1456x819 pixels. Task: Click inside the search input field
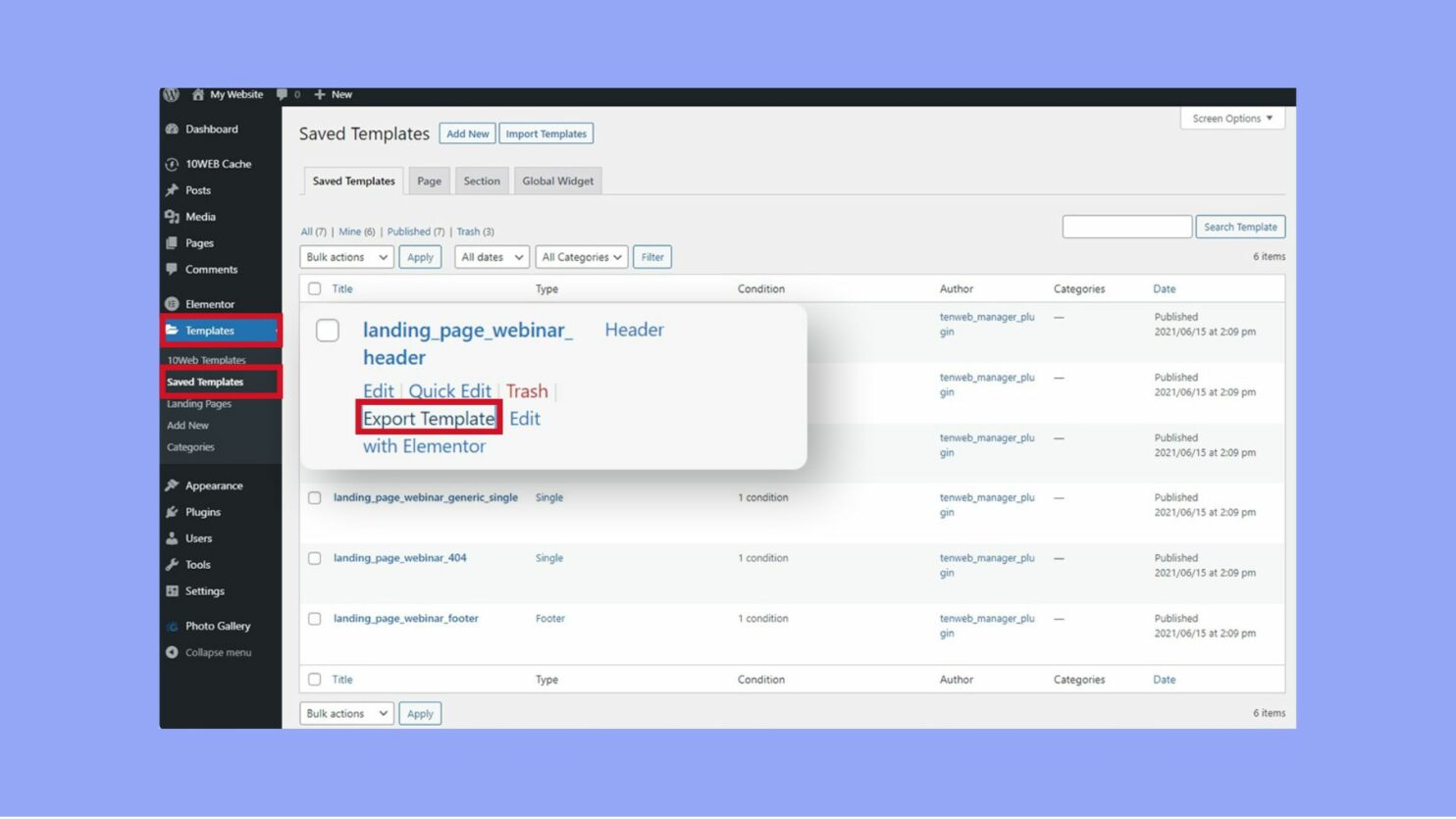click(1126, 226)
